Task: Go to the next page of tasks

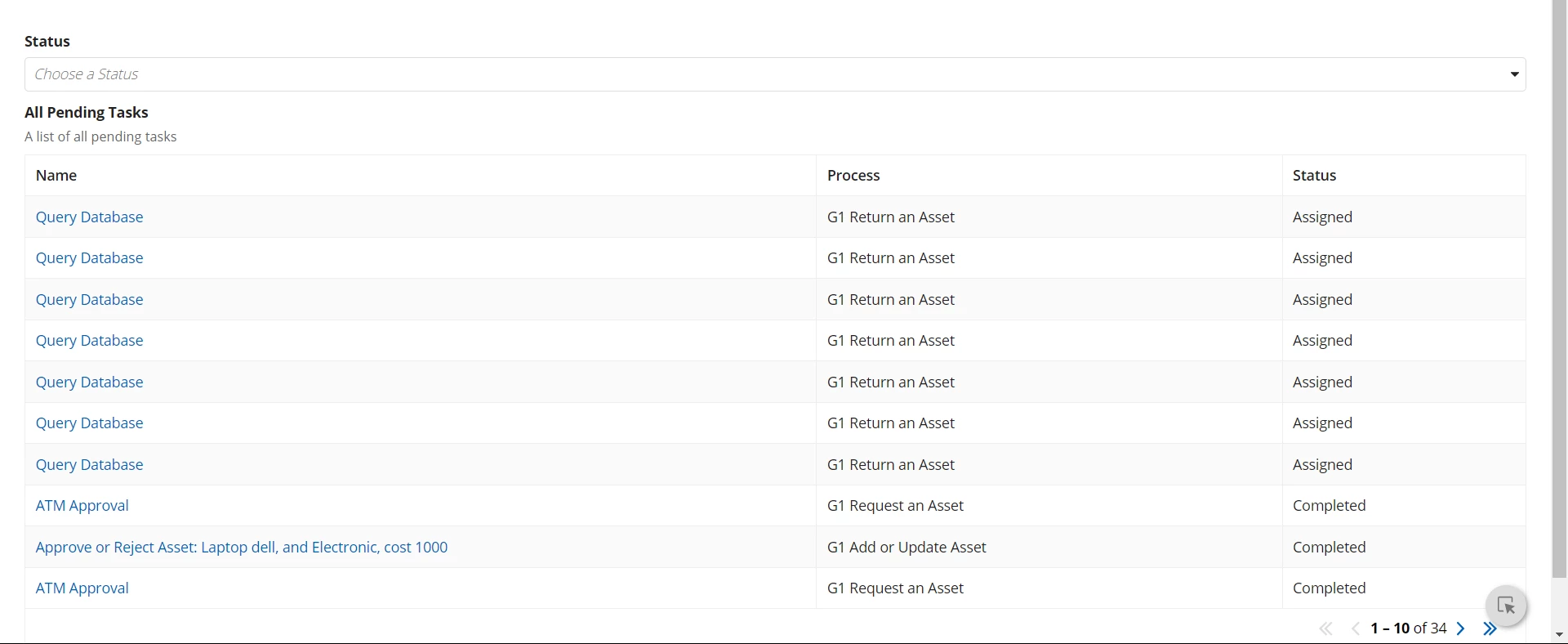Action: (x=1461, y=628)
